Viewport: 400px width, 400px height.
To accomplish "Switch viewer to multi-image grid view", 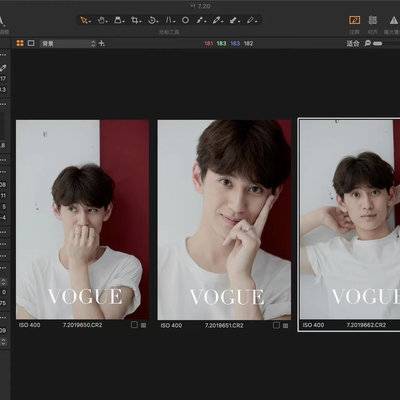I will pos(20,43).
